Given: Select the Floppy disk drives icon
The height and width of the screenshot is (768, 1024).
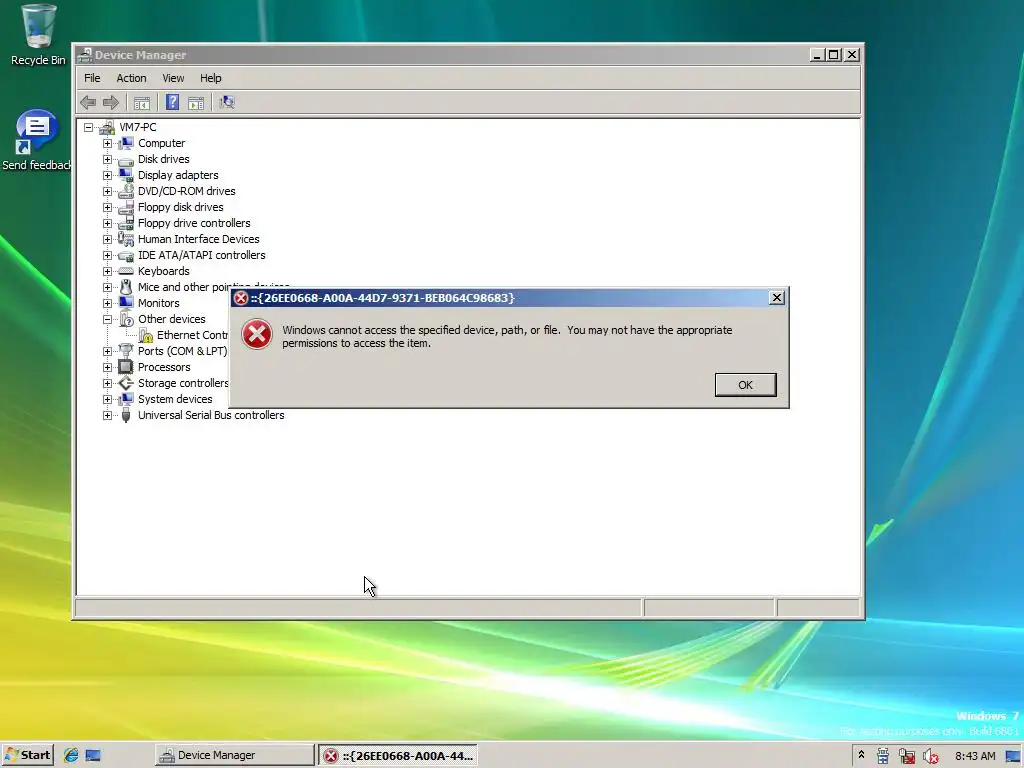Looking at the screenshot, I should (126, 207).
